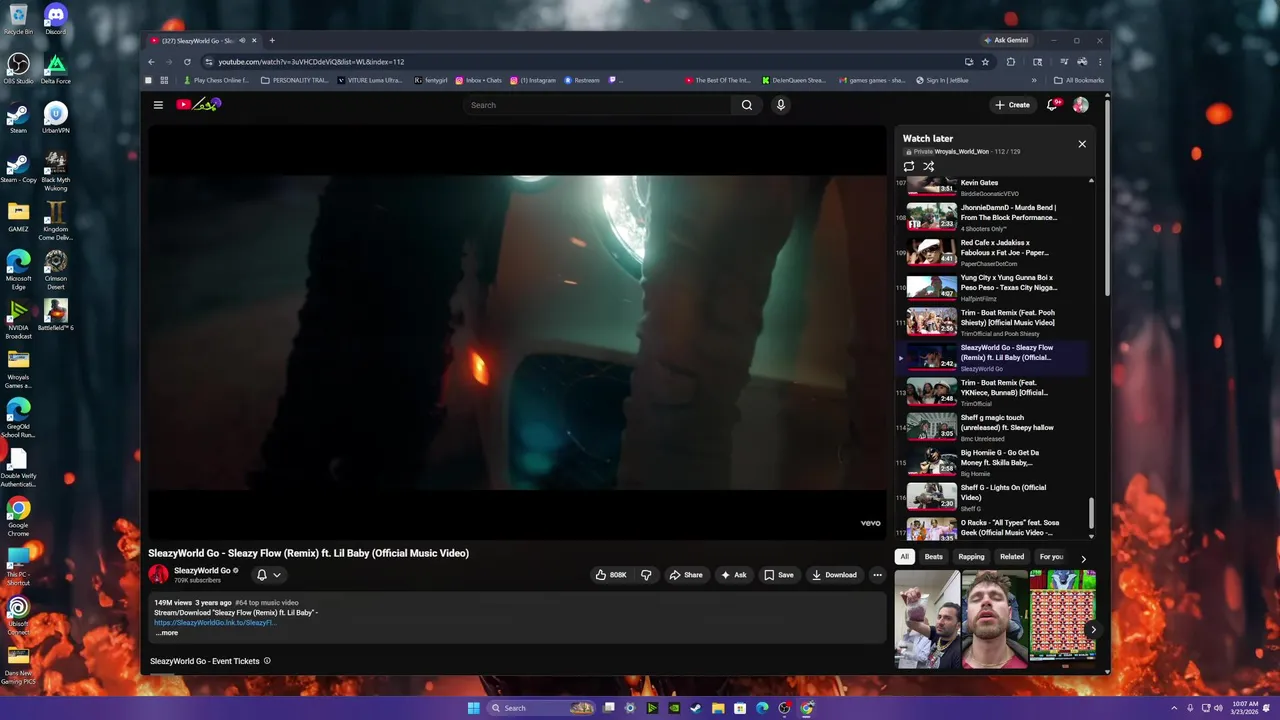Click the info icon beside Event Tickets
Screen dimensions: 1280x720
(267, 661)
